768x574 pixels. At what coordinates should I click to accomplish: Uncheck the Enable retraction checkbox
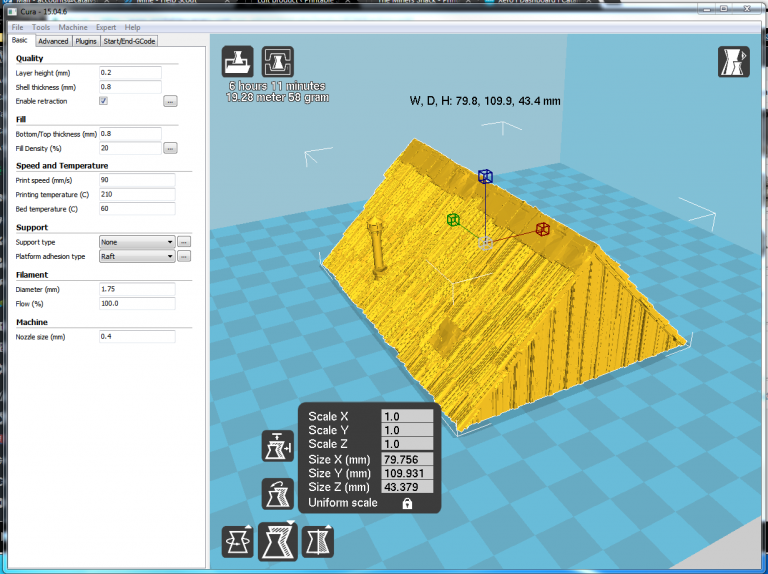click(104, 101)
